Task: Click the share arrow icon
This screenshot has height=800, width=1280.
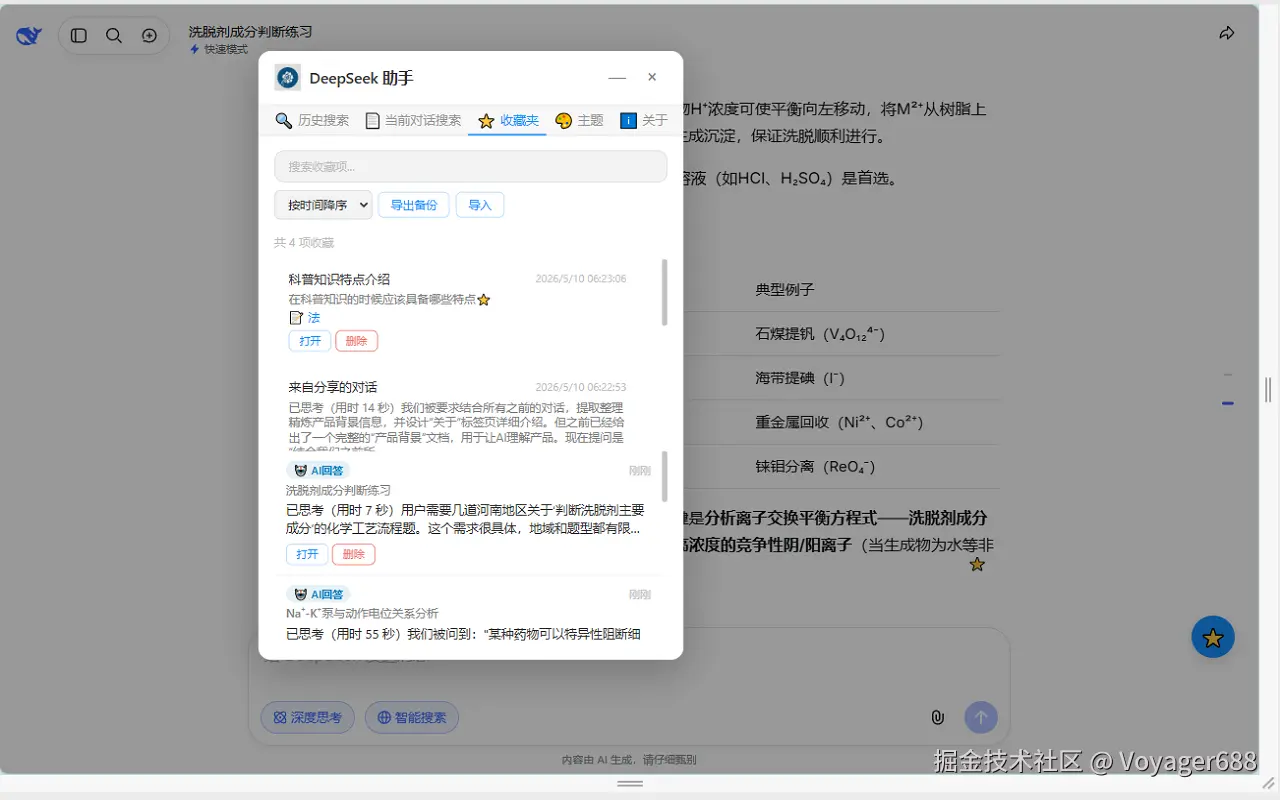Action: coord(1227,33)
